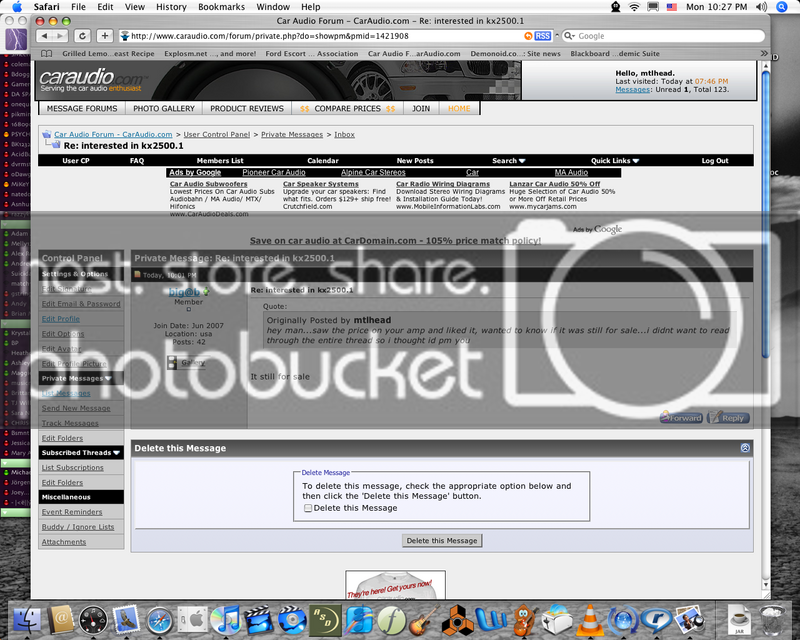Open the Members List page

click(220, 160)
